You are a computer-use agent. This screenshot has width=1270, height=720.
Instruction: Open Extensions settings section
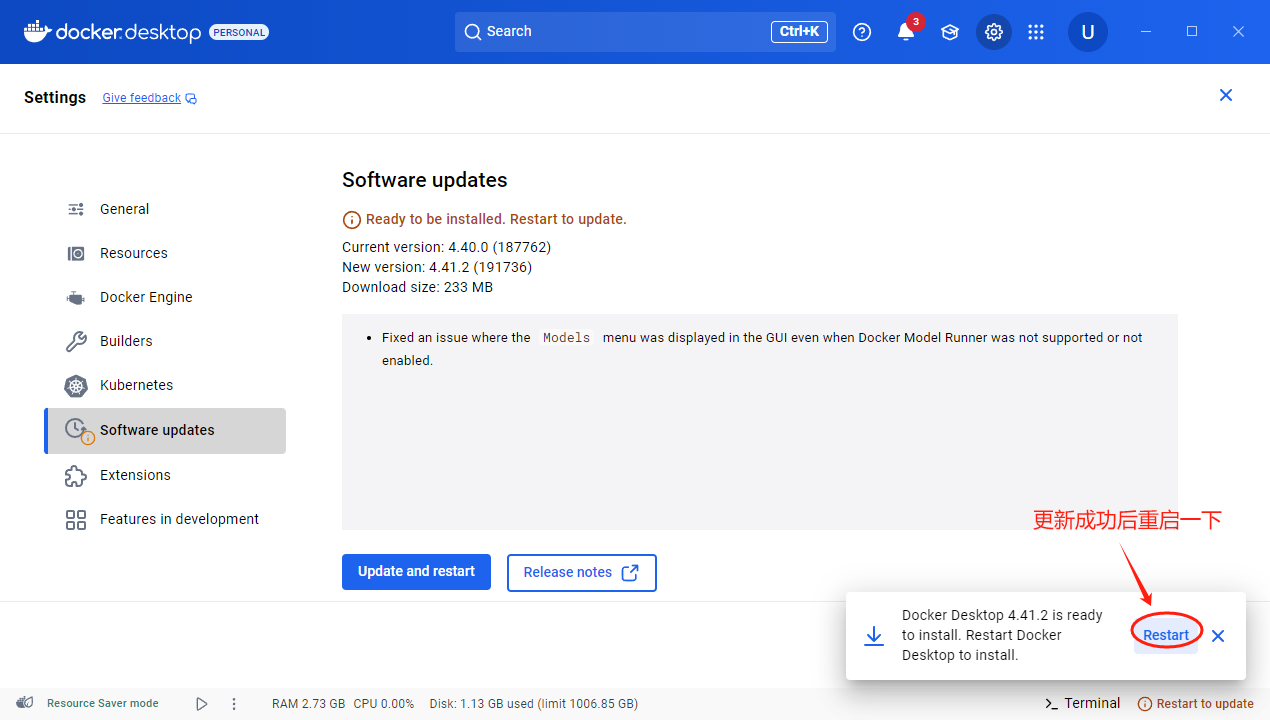tap(135, 475)
